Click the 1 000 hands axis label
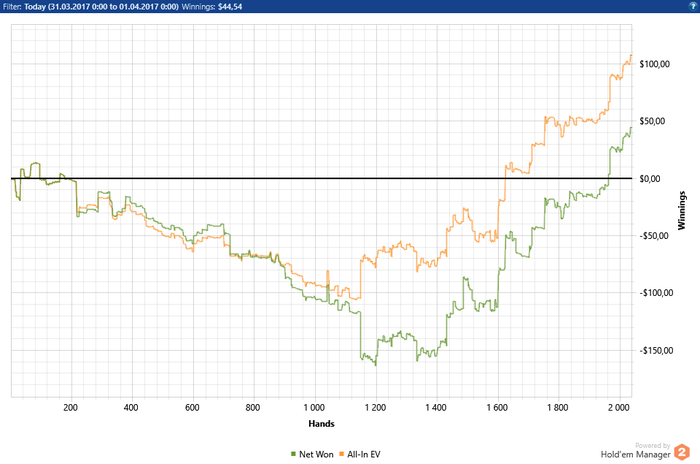 (x=314, y=407)
